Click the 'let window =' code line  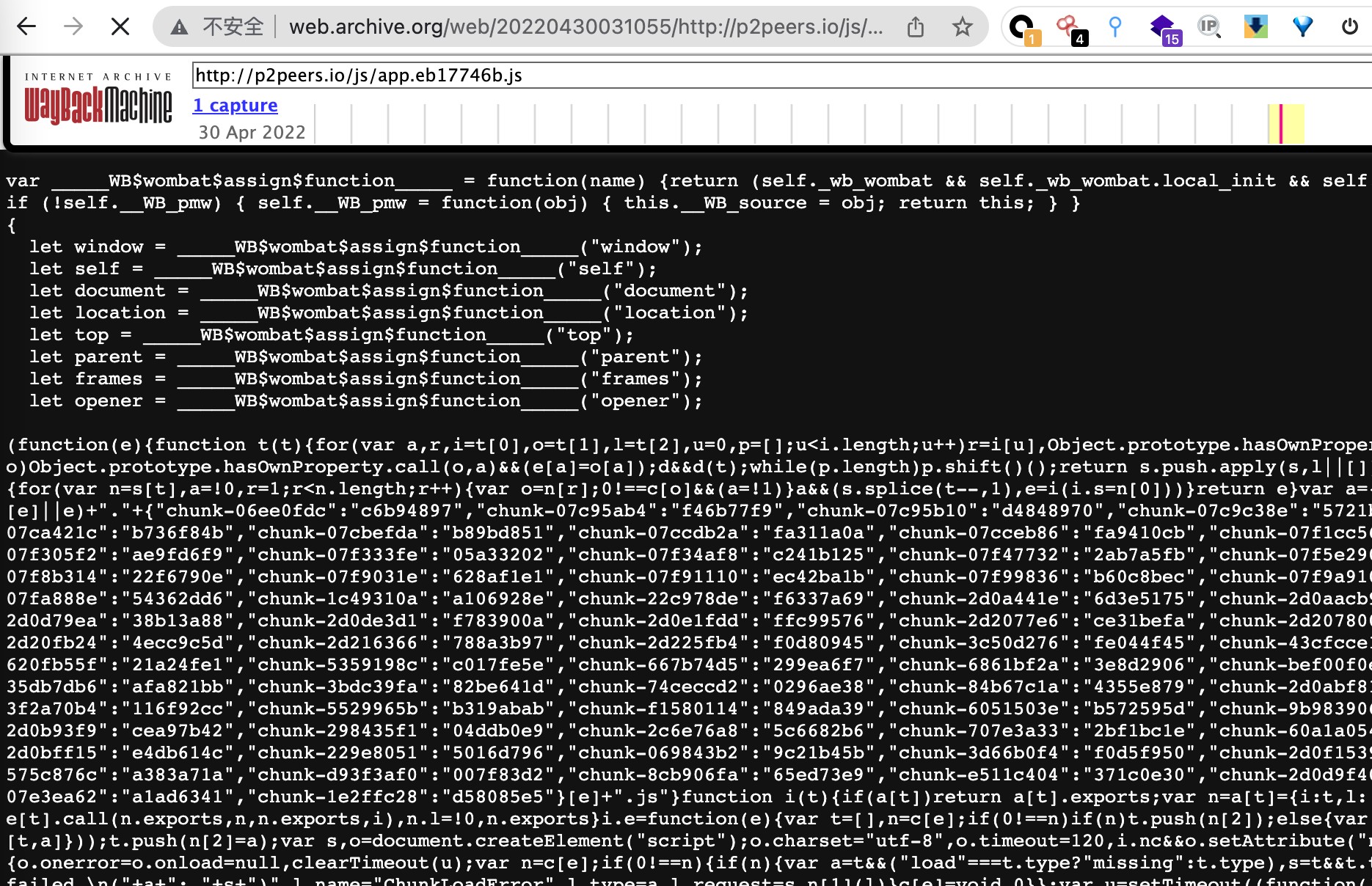365,246
